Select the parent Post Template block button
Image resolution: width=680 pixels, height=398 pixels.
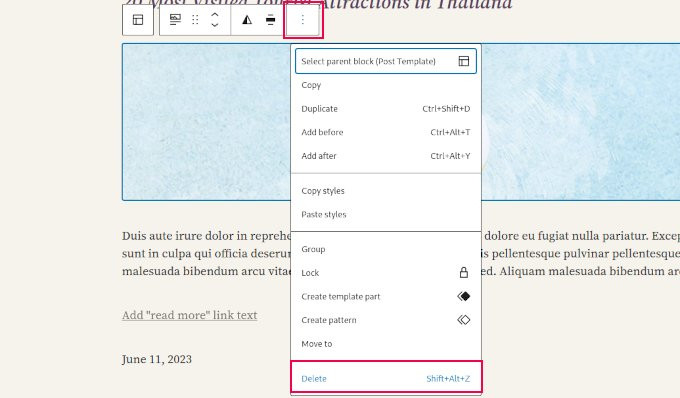tap(138, 20)
